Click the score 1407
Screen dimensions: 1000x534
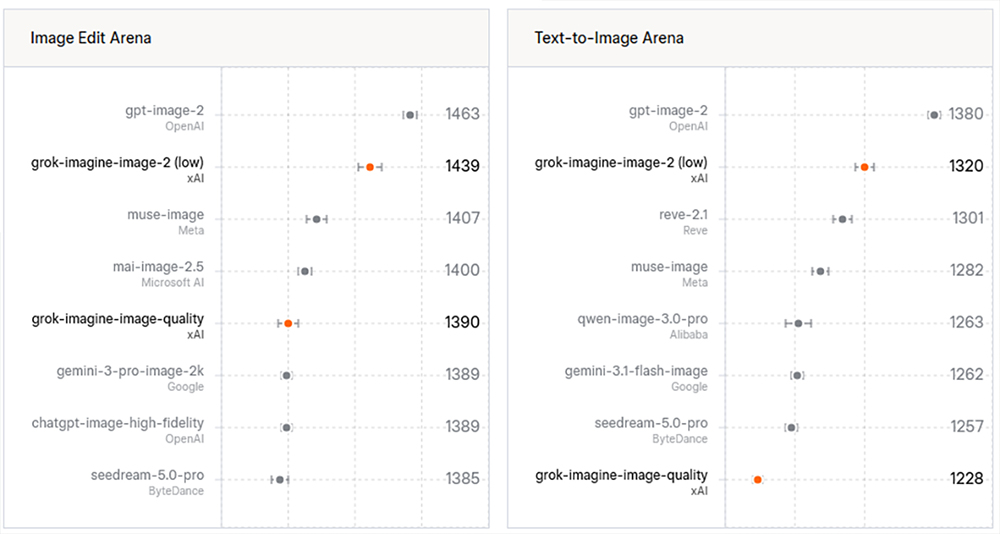pyautogui.click(x=462, y=218)
